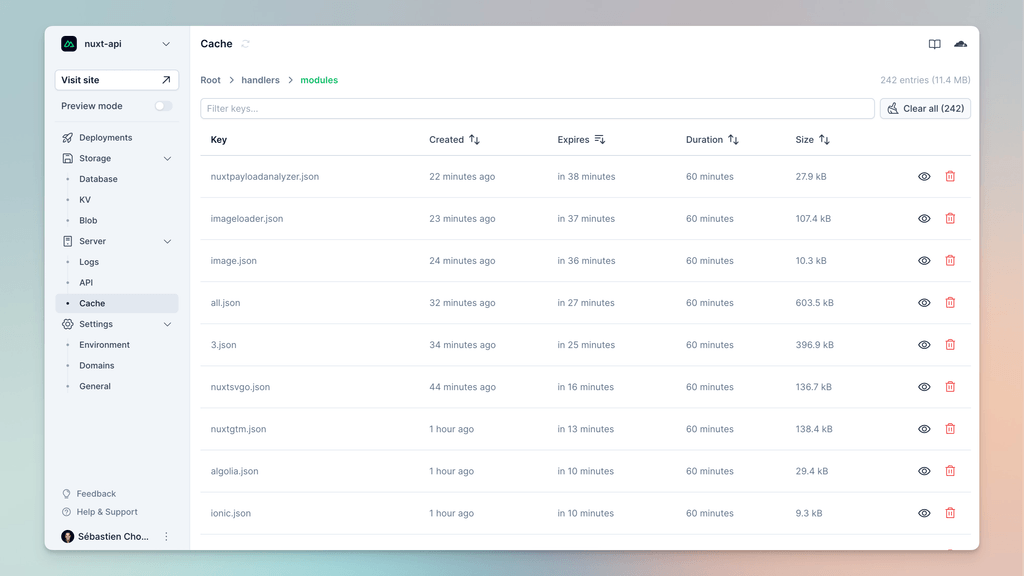The image size is (1024, 576).
Task: Click Clear all 242 entries button
Action: (924, 108)
